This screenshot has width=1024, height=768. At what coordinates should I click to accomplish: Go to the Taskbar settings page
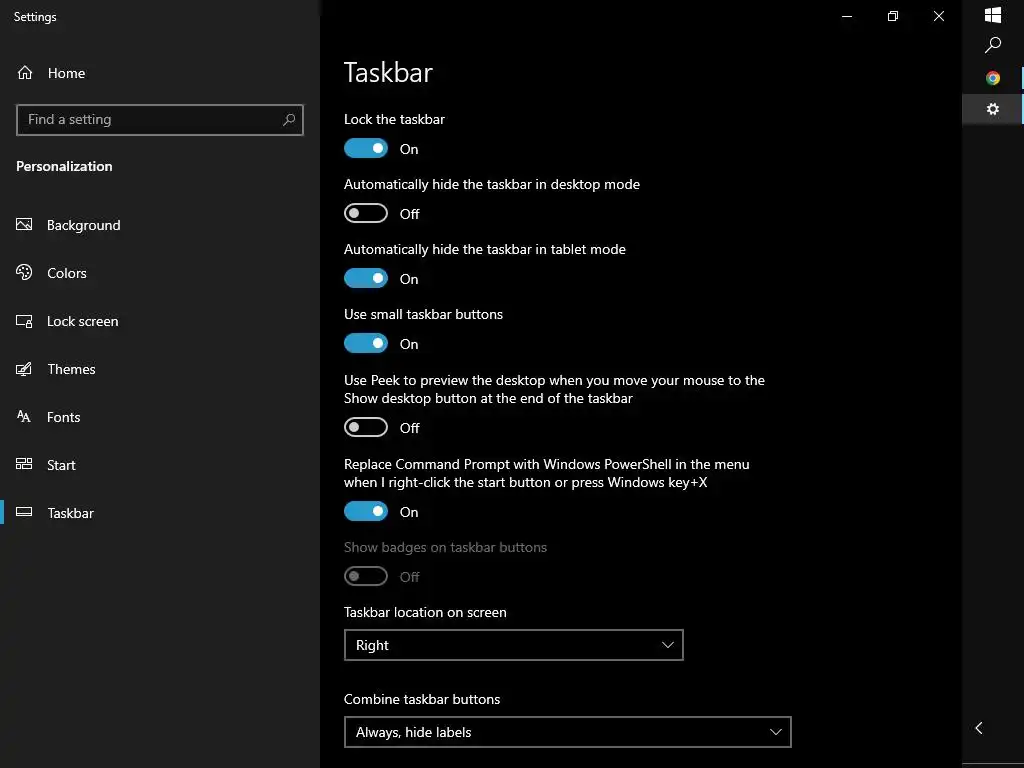point(70,513)
